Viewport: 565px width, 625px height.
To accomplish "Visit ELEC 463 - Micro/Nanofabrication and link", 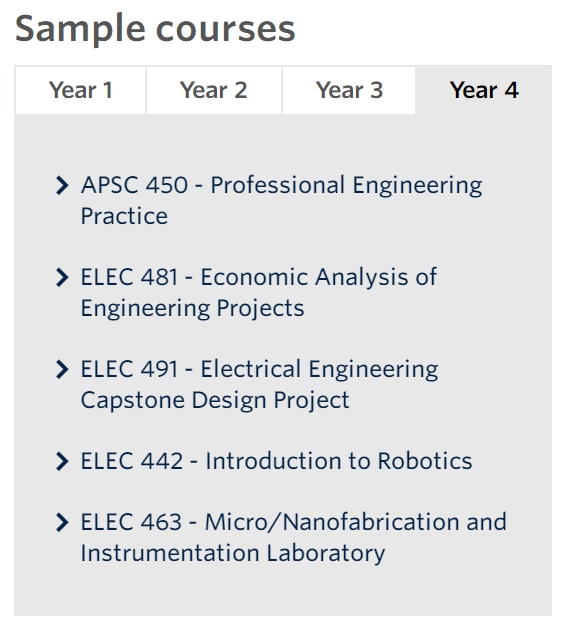I will (293, 522).
